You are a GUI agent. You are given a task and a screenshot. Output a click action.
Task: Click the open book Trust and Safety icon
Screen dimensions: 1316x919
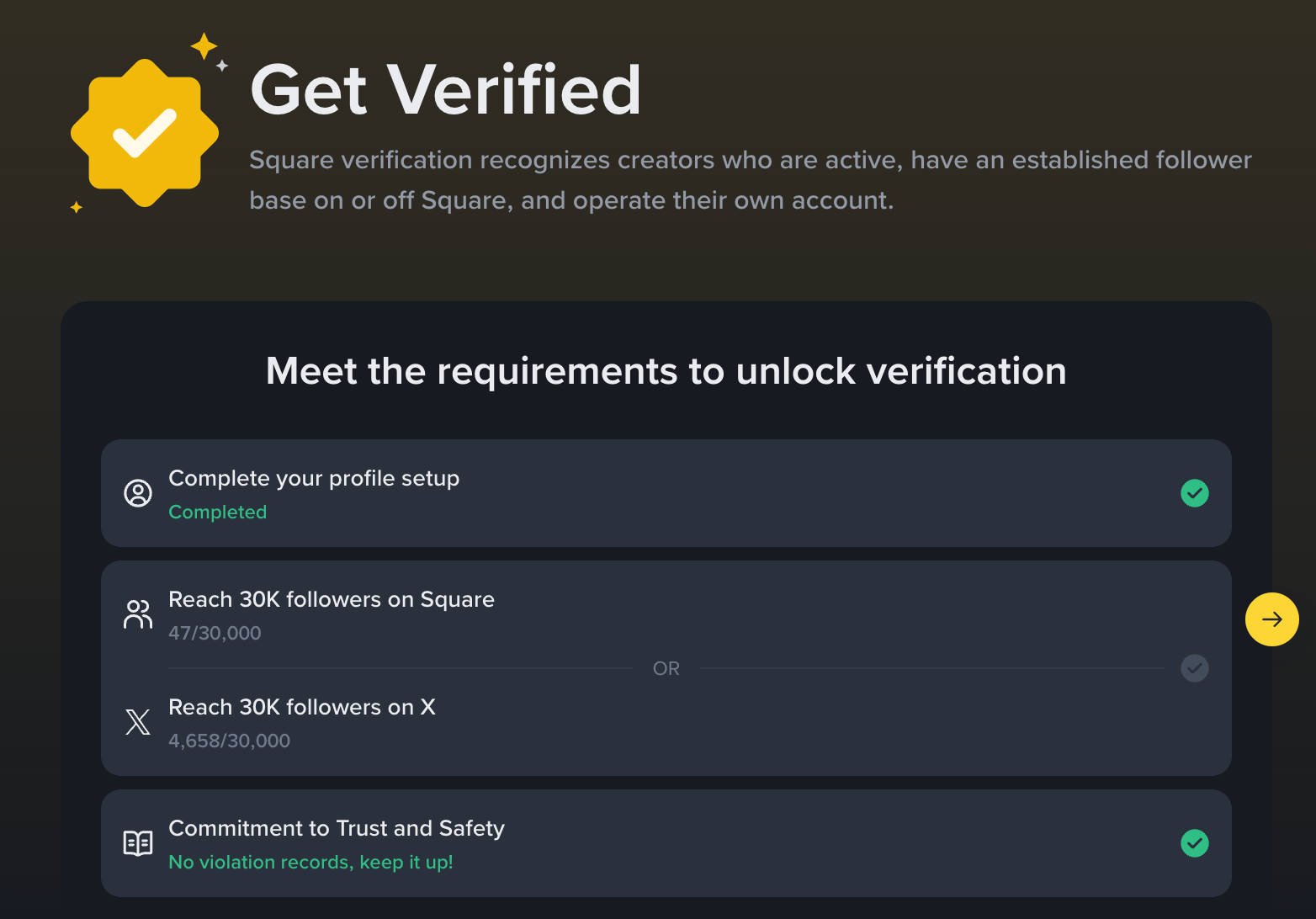coord(138,843)
